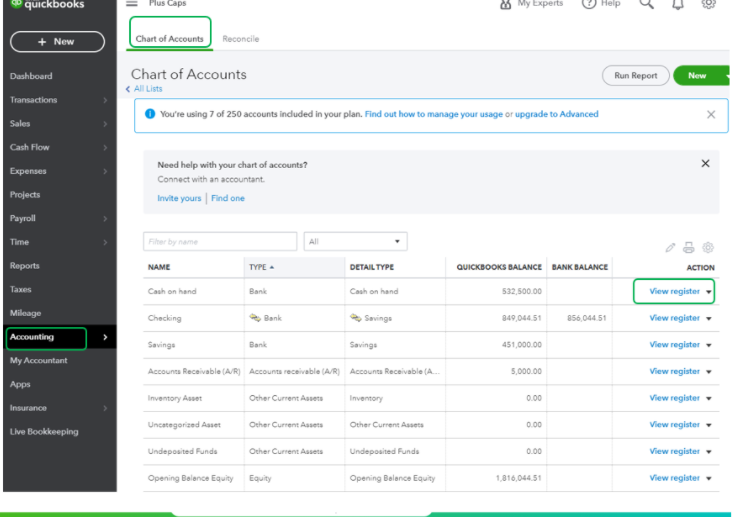
Task: Select the 532,500.00 balance cell
Action: [521, 291]
